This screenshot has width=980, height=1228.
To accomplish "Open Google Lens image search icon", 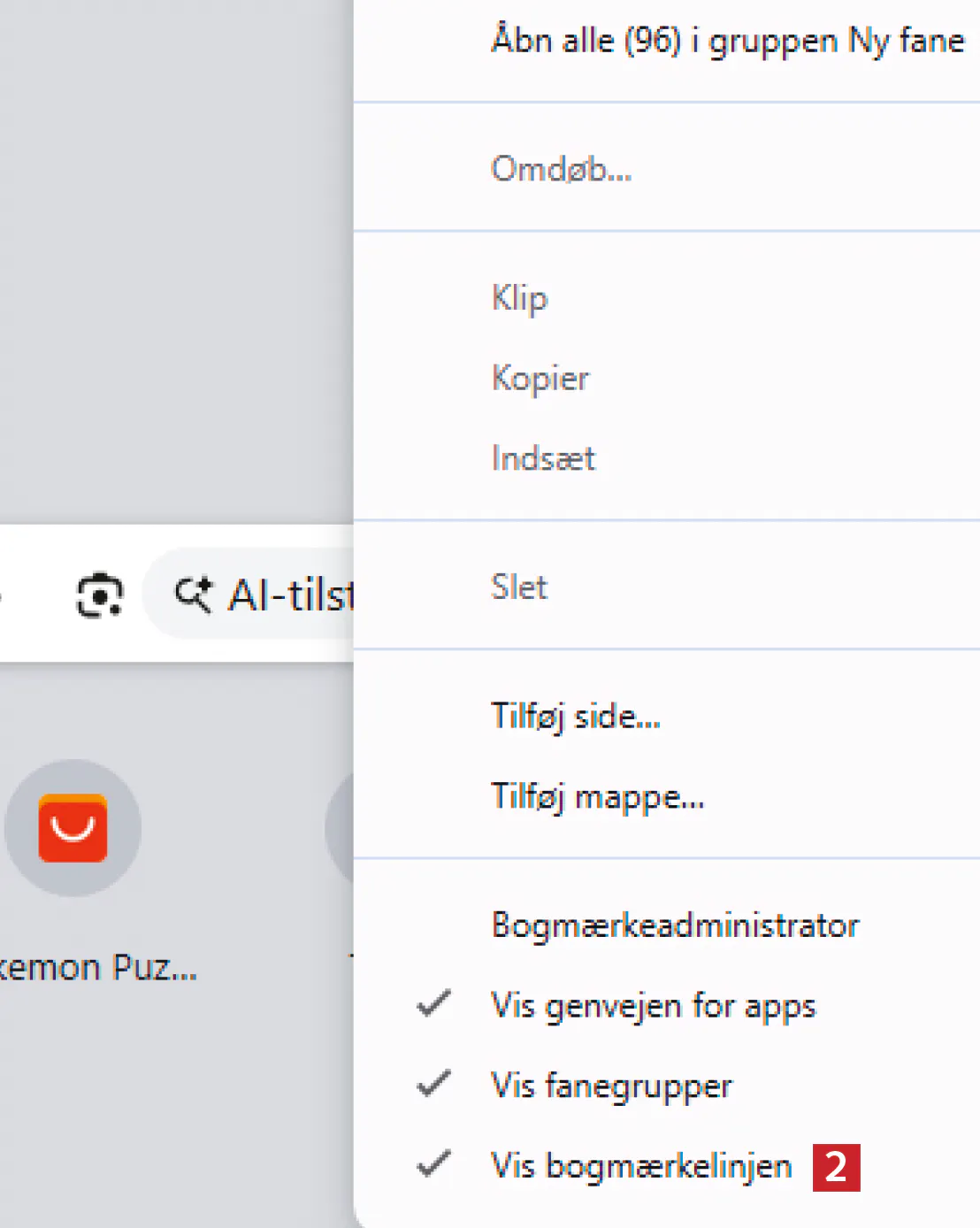I will click(x=99, y=595).
